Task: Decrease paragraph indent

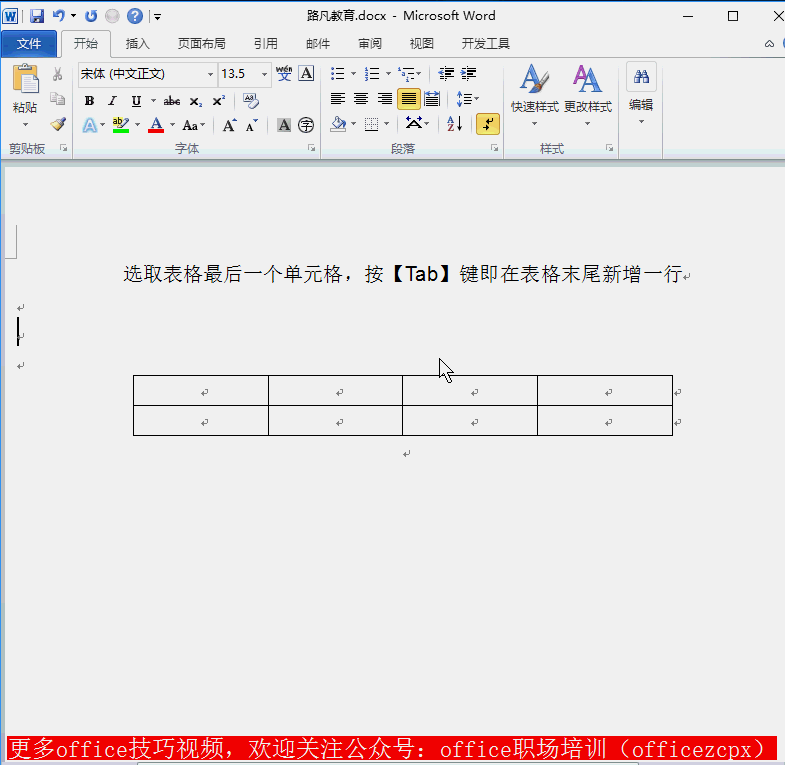Action: pos(446,74)
